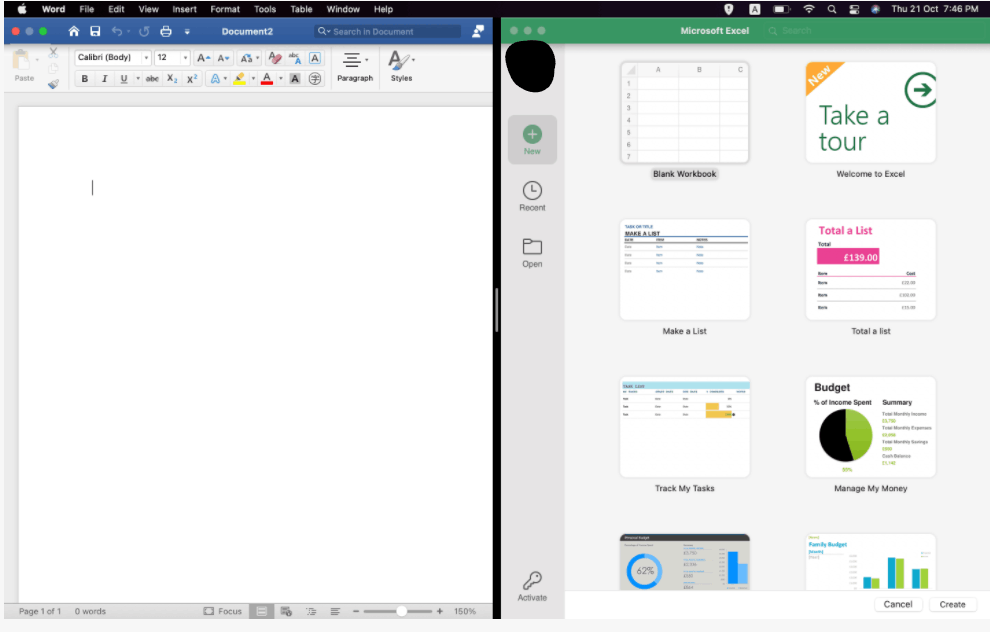The width and height of the screenshot is (990, 632).
Task: Open the Paragraph dropdown
Action: 355,66
